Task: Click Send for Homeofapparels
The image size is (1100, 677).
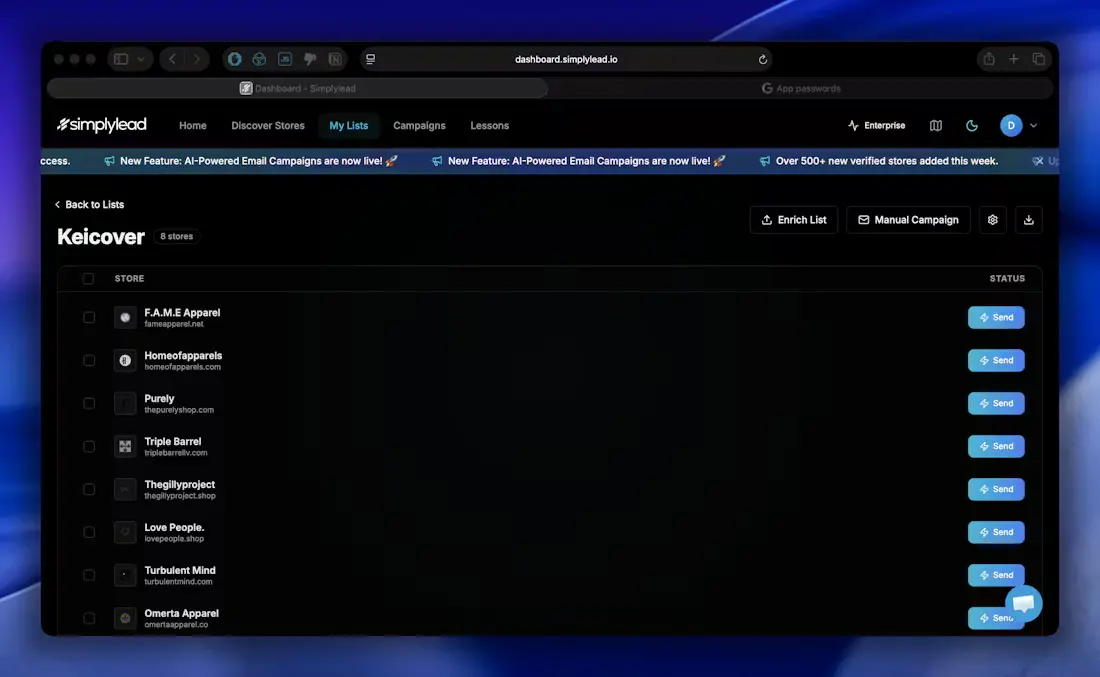Action: 996,360
